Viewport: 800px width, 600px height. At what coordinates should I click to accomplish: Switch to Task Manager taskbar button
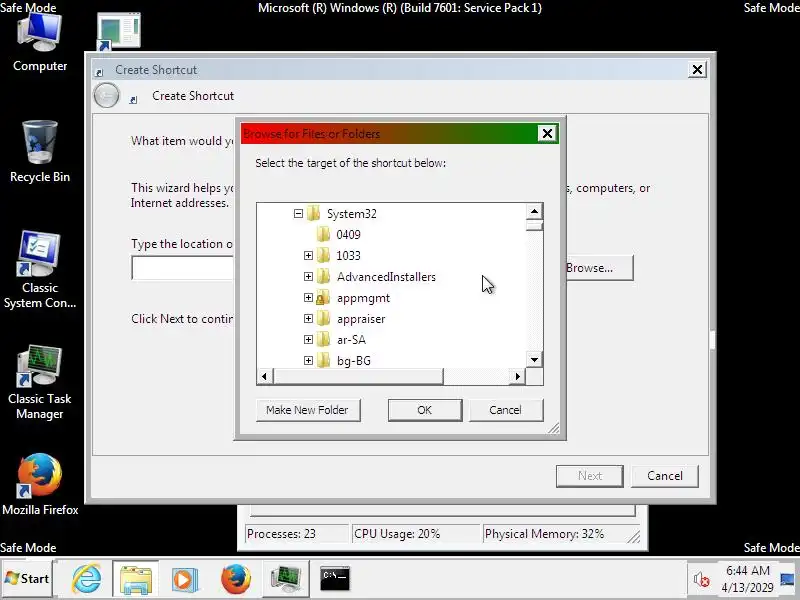(x=285, y=579)
